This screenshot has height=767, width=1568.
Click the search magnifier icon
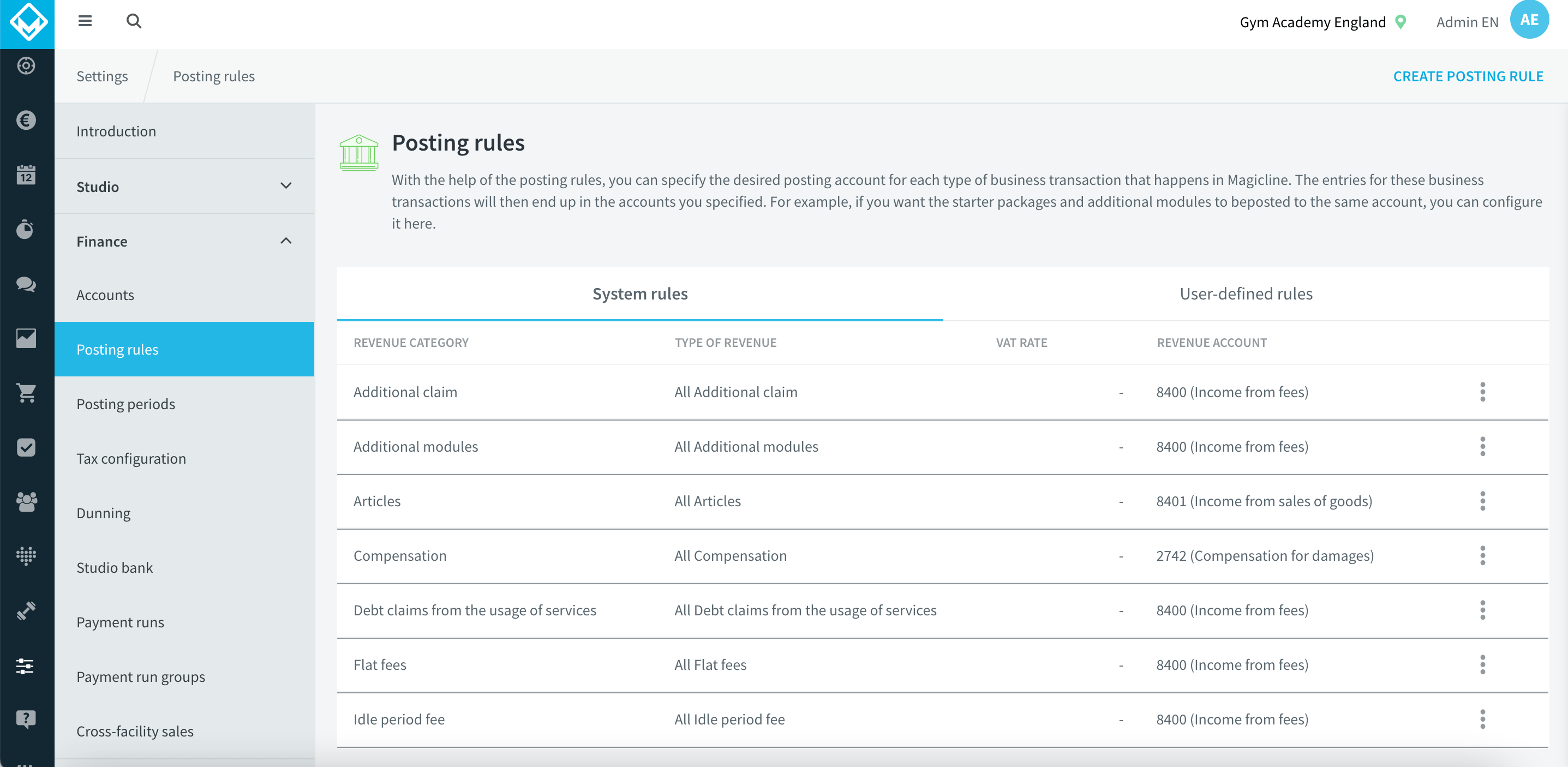point(133,21)
